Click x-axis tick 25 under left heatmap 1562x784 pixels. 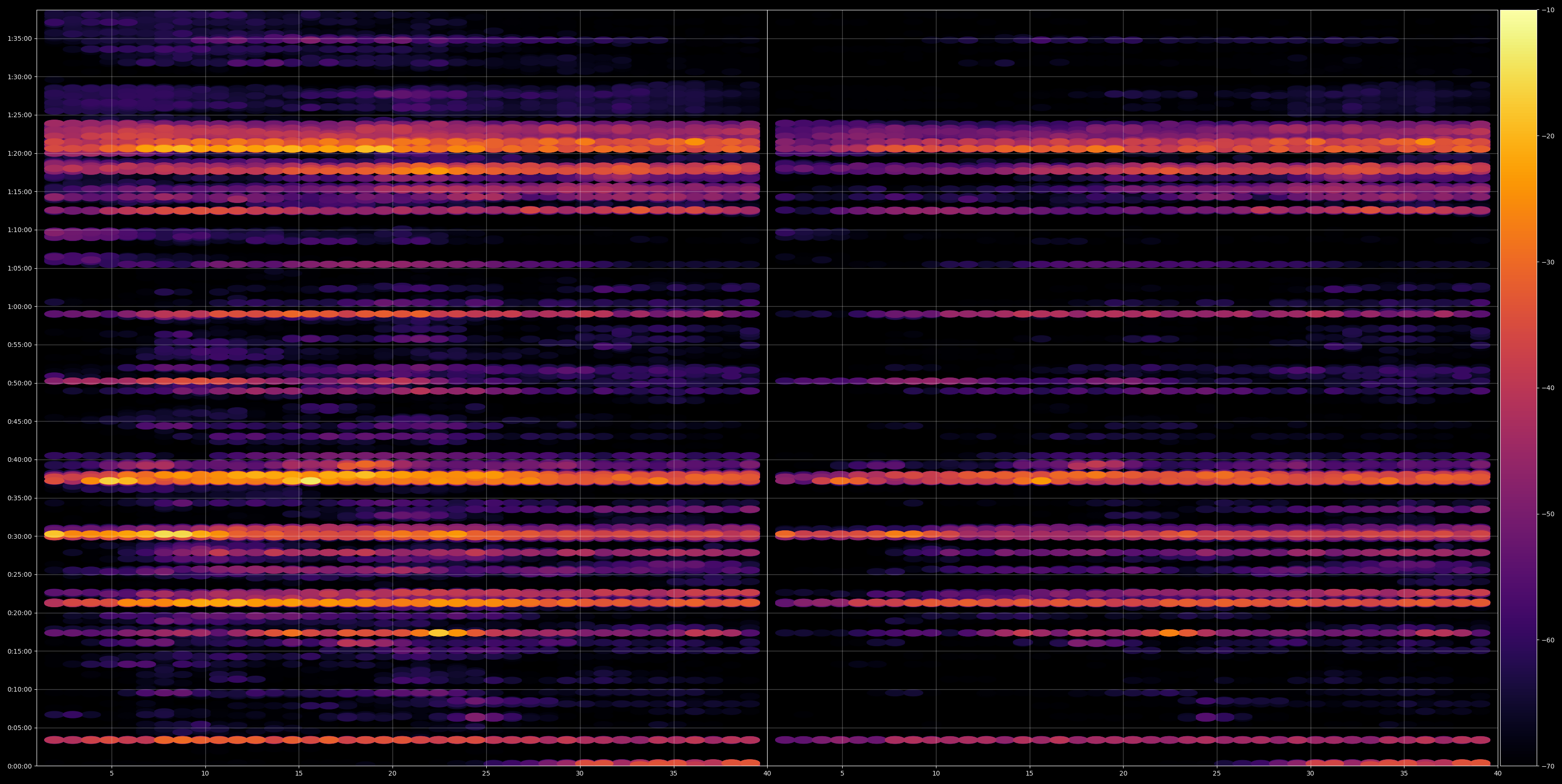point(486,774)
